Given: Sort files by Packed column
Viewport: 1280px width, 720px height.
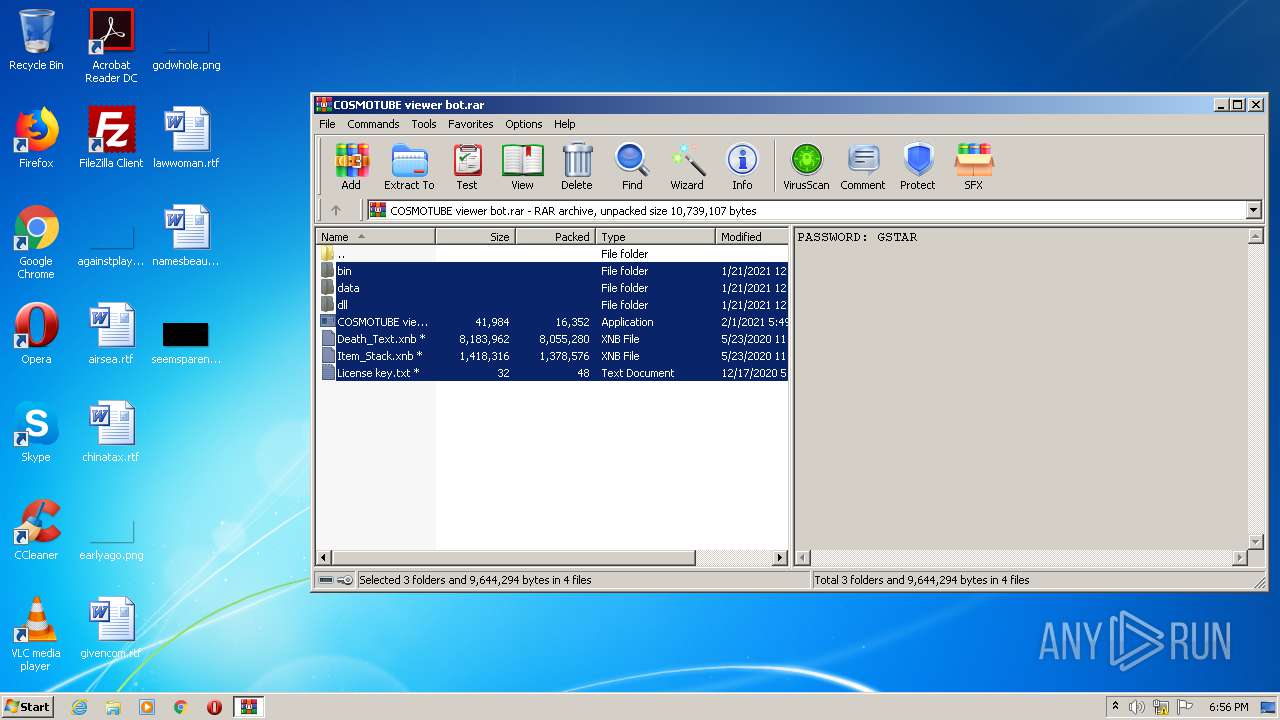Looking at the screenshot, I should (x=555, y=237).
